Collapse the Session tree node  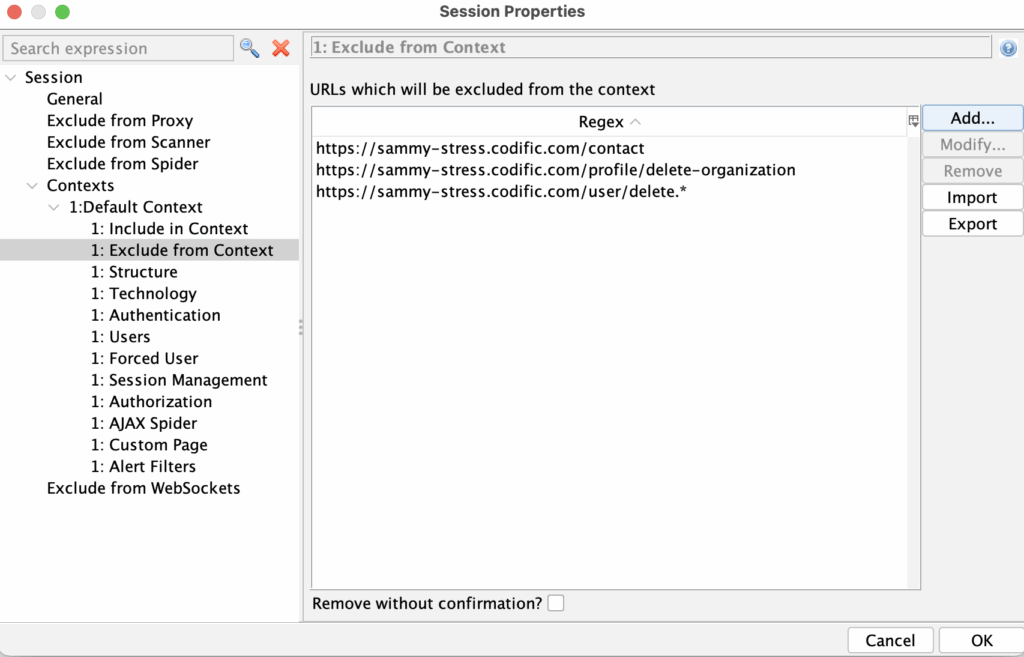pos(11,77)
